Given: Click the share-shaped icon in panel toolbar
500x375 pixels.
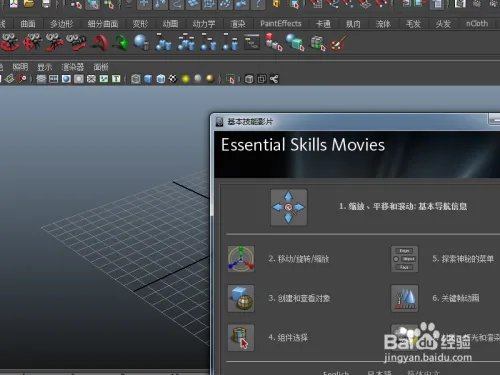Looking at the screenshot, I should (x=274, y=79).
